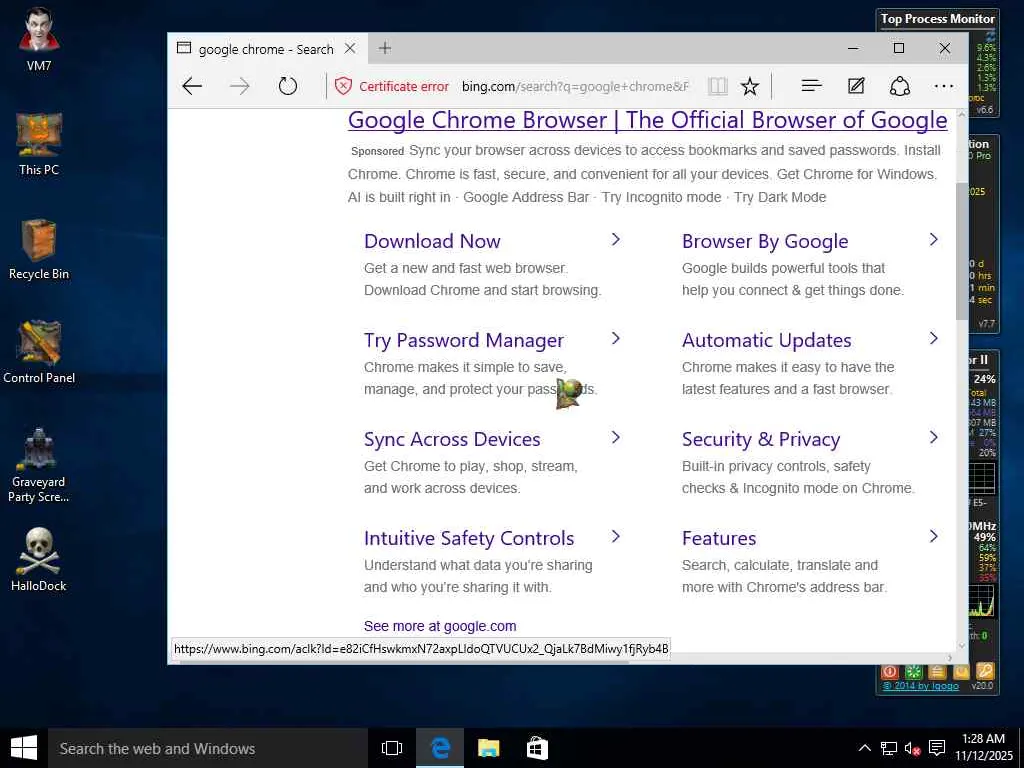The height and width of the screenshot is (768, 1024).
Task: Add this page to favorites with the star icon
Action: 750,86
